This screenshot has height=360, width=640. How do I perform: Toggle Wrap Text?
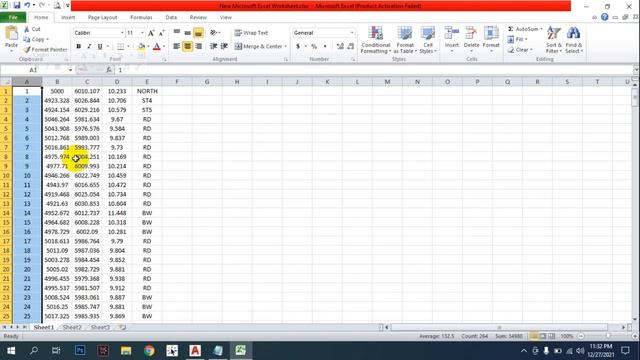click(x=251, y=33)
